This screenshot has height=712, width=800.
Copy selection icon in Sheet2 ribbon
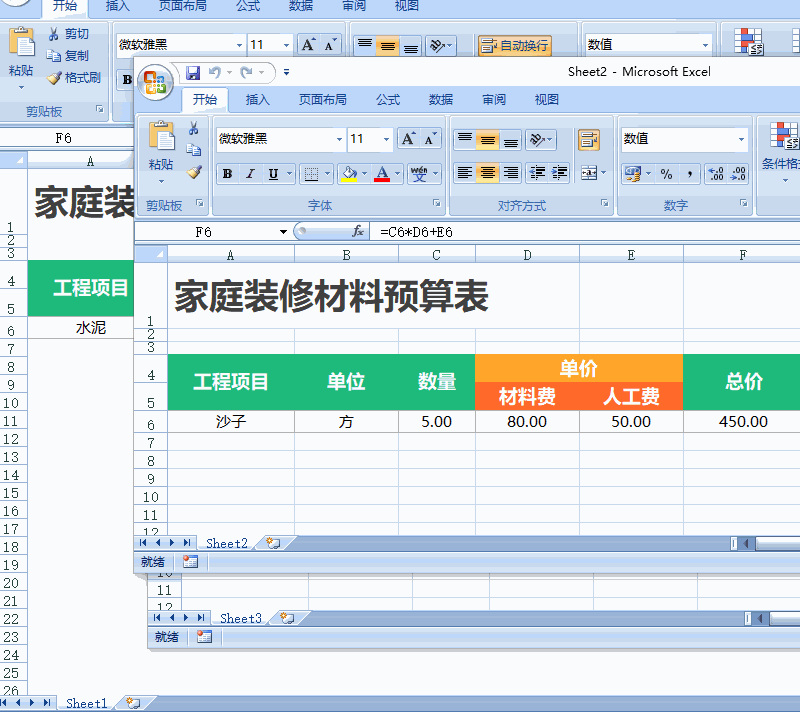[193, 150]
